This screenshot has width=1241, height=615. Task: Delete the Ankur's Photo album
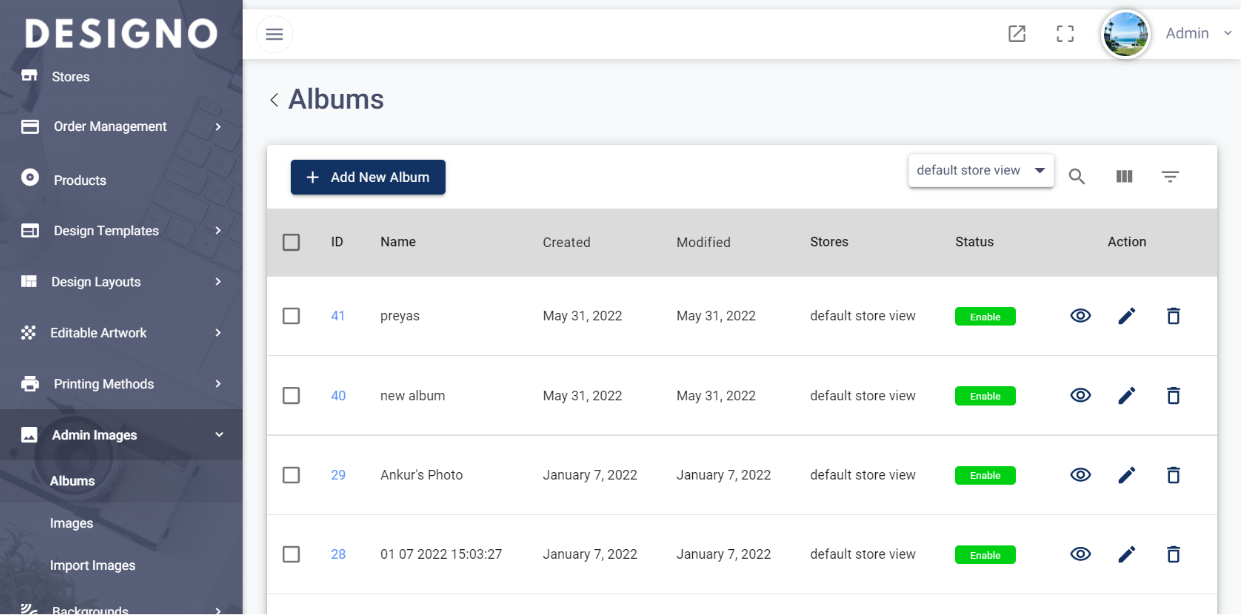[1174, 475]
